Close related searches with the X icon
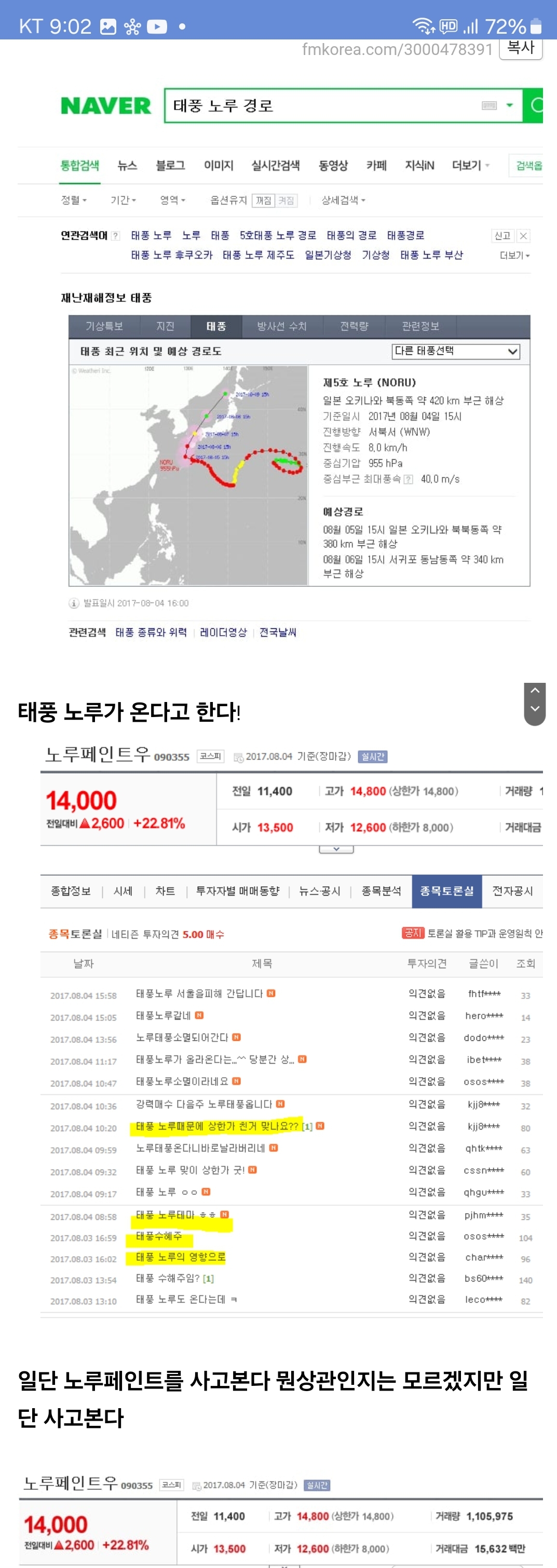557x1568 pixels. 524,236
